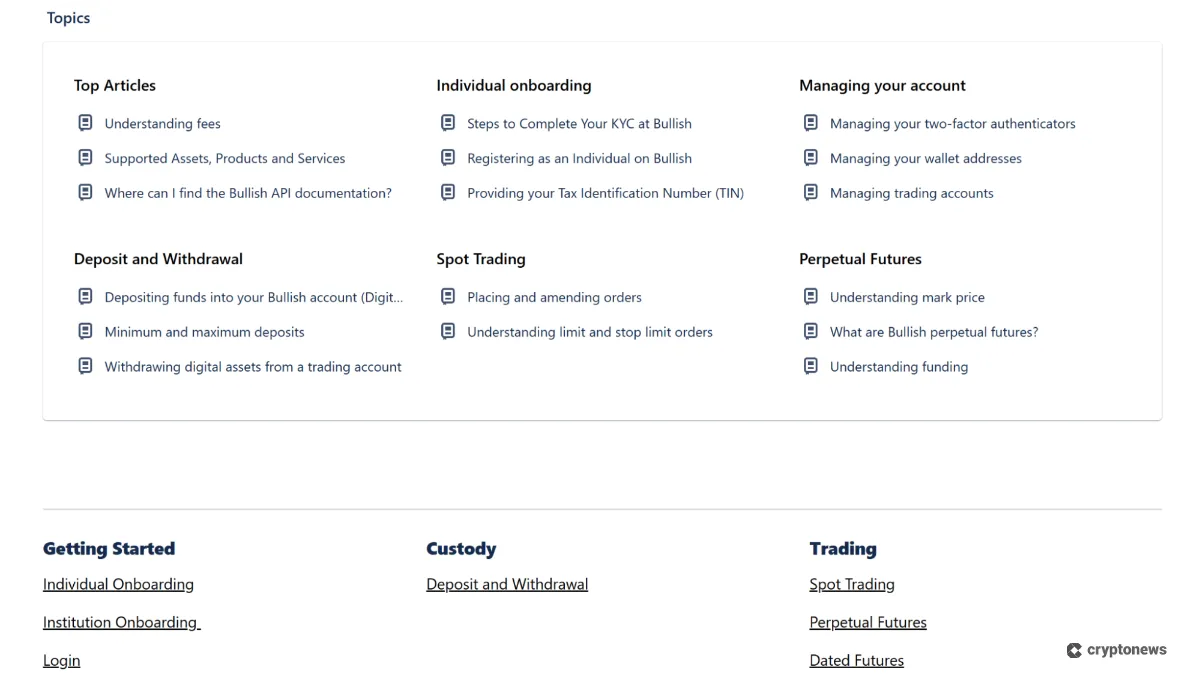The image size is (1200, 688).
Task: Click the icon beside What are Bullish perpetual futures
Action: [x=811, y=332]
